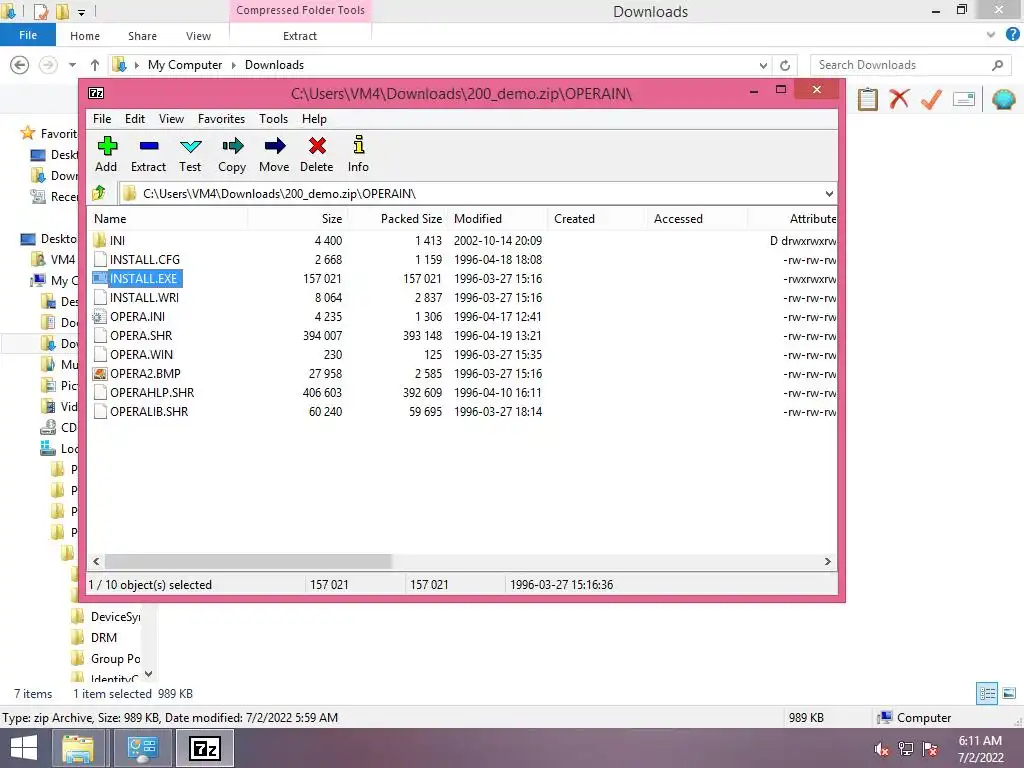Click the Test toolbar button in 7-Zip
Viewport: 1024px width, 768px height.
[190, 155]
